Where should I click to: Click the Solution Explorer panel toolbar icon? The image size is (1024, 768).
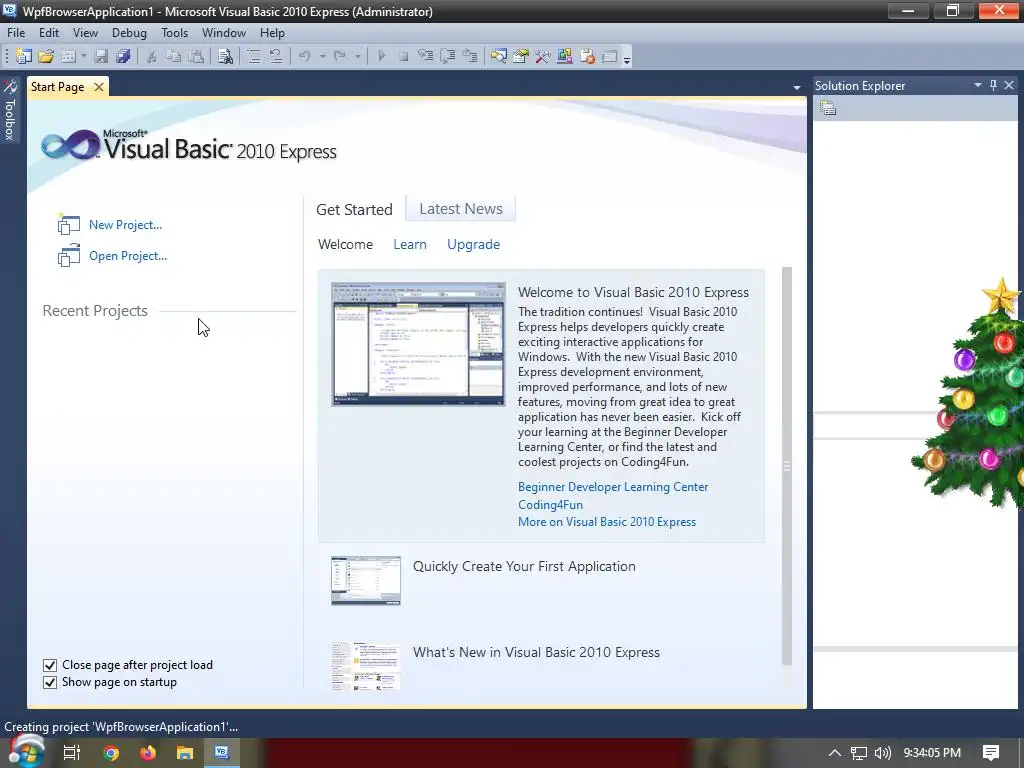pos(828,108)
